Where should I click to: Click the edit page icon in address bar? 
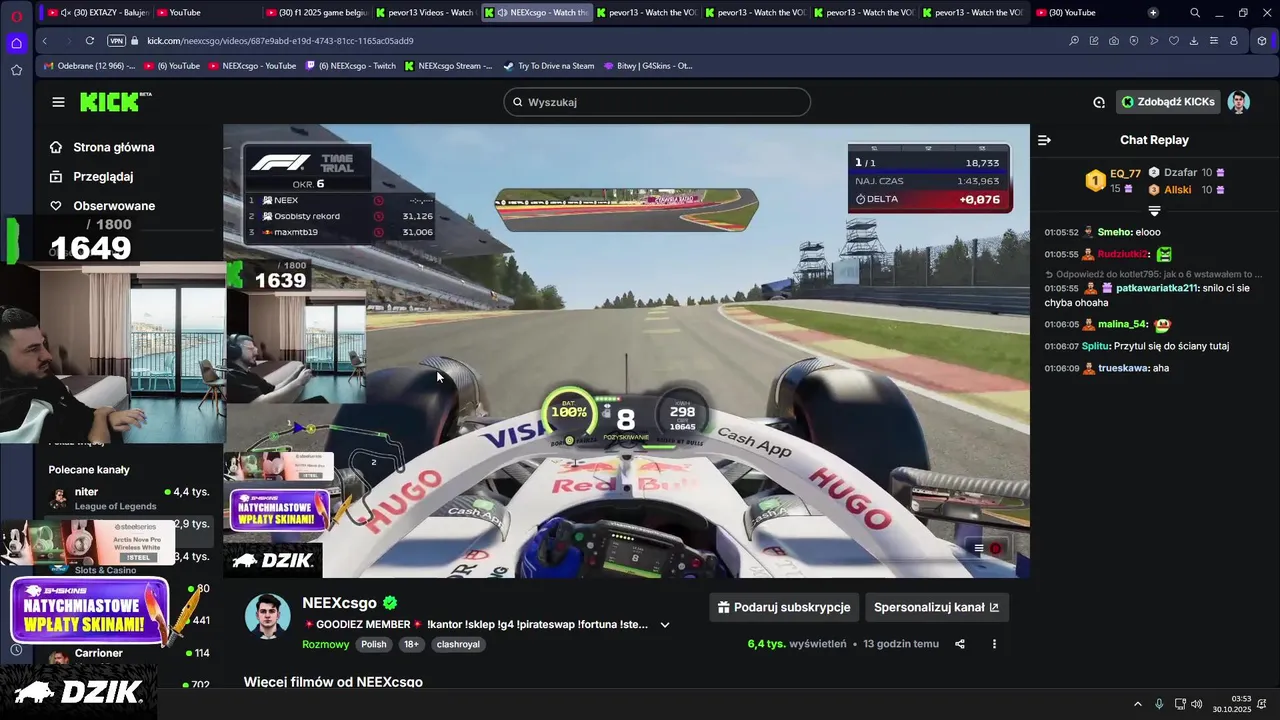pos(1094,41)
